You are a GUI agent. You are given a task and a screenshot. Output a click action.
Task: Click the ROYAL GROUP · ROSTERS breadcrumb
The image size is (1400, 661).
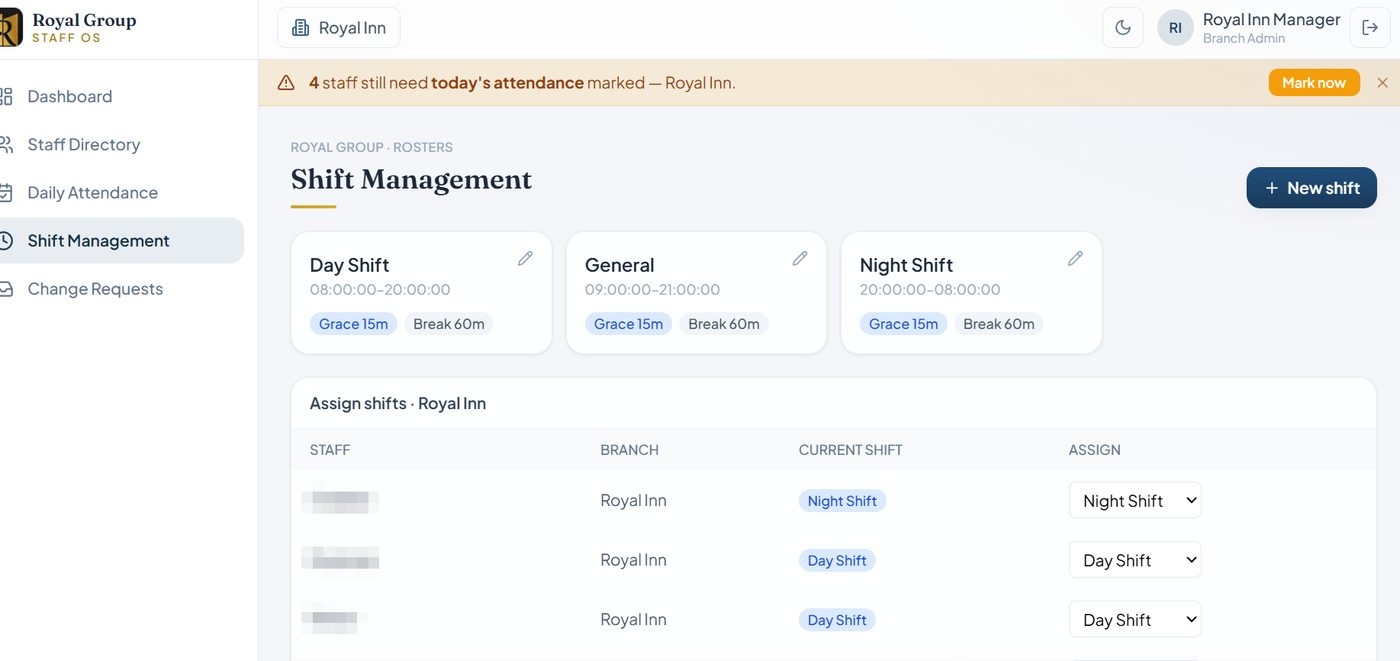[x=371, y=147]
